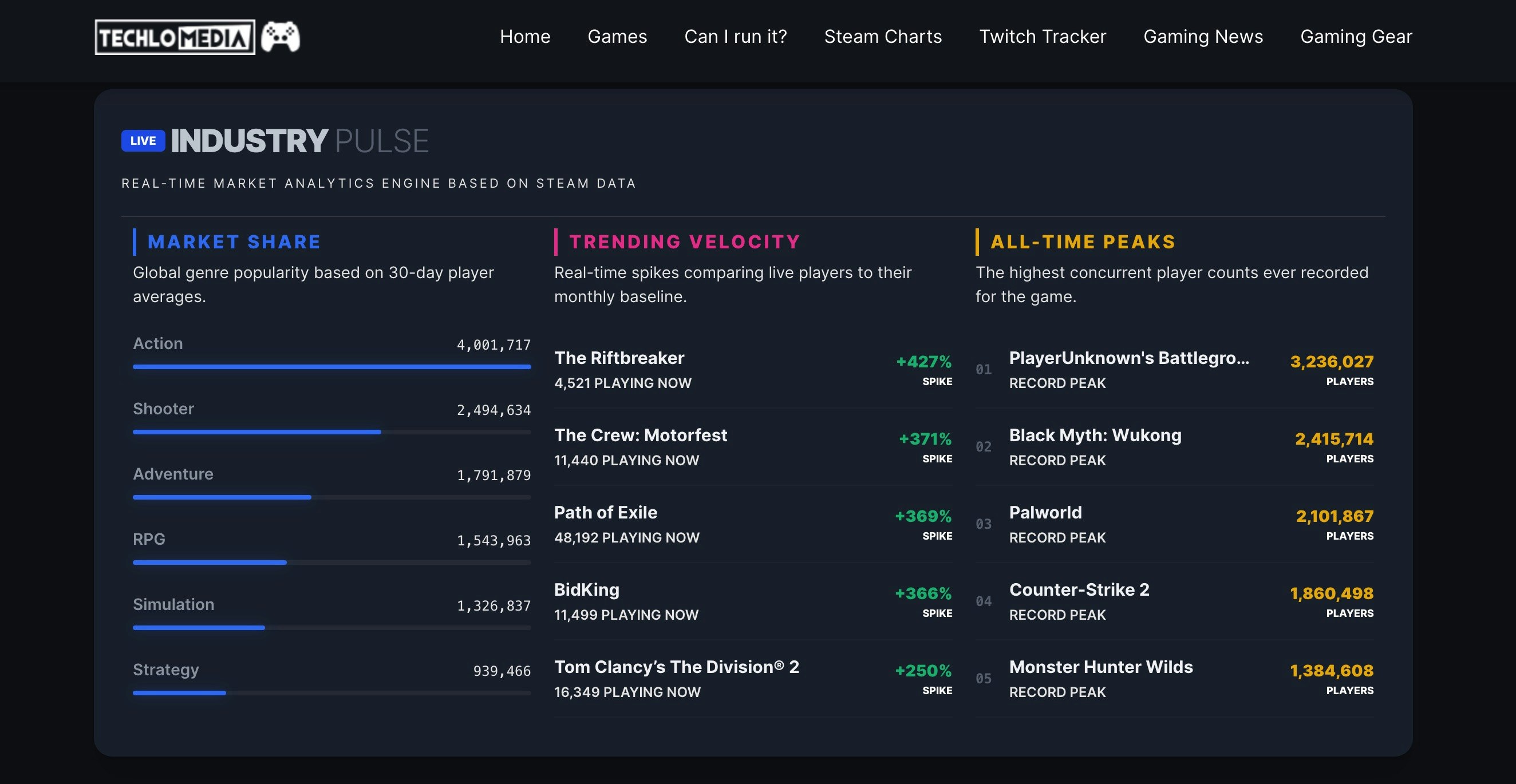This screenshot has width=1516, height=784.
Task: Open Twitch Tracker link
Action: click(x=1042, y=37)
